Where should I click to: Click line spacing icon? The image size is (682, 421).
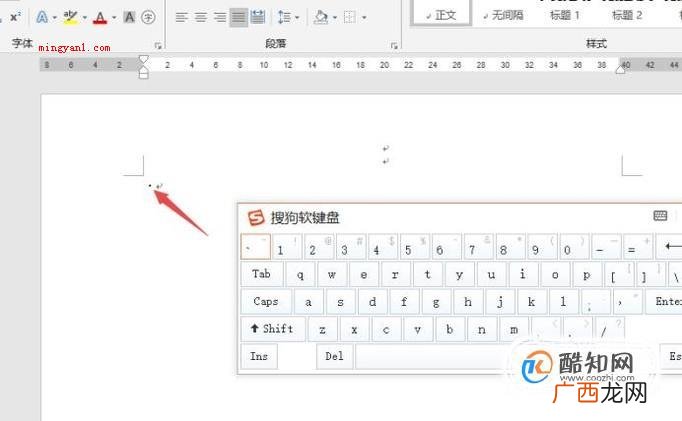[x=284, y=17]
